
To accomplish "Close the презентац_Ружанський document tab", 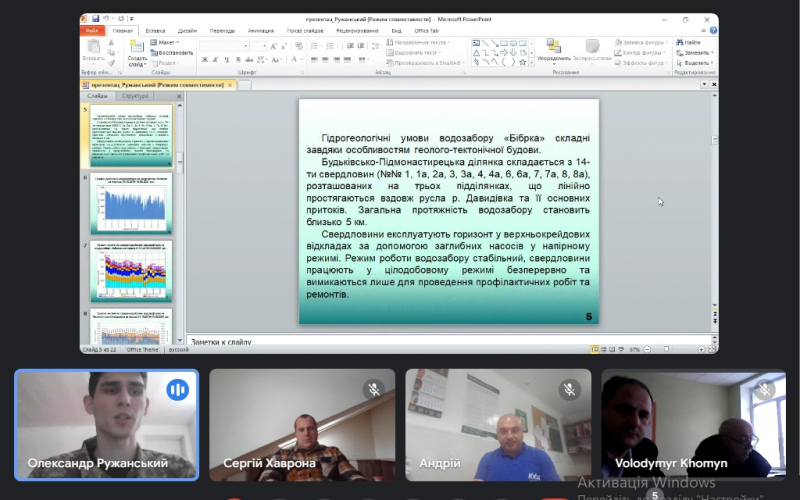I will coord(230,85).
